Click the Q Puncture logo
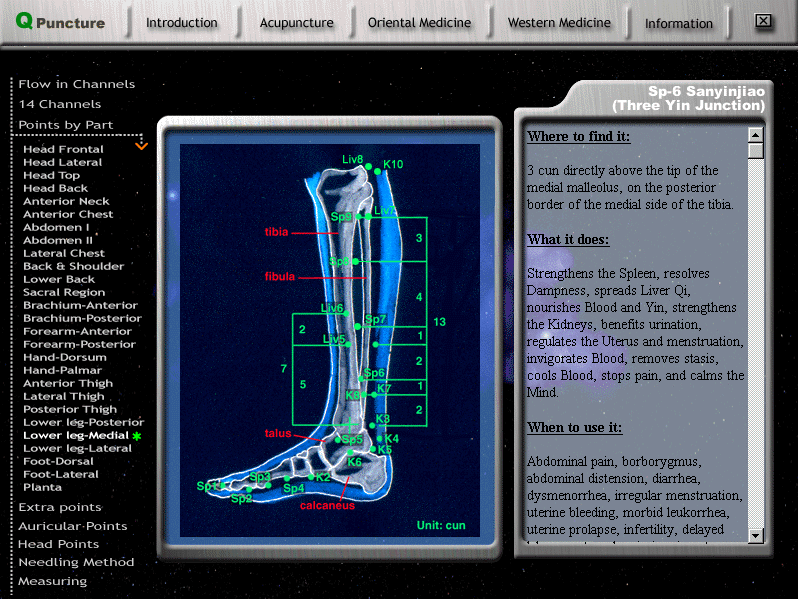 click(x=61, y=23)
